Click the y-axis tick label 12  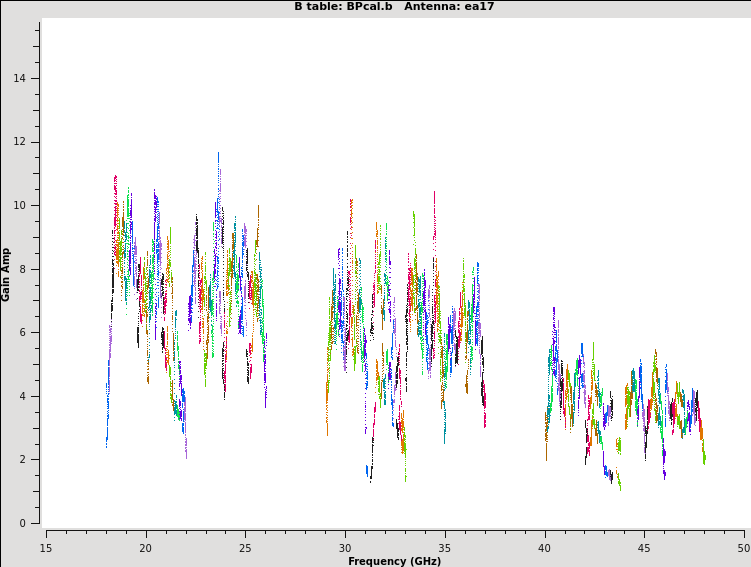pyautogui.click(x=21, y=142)
